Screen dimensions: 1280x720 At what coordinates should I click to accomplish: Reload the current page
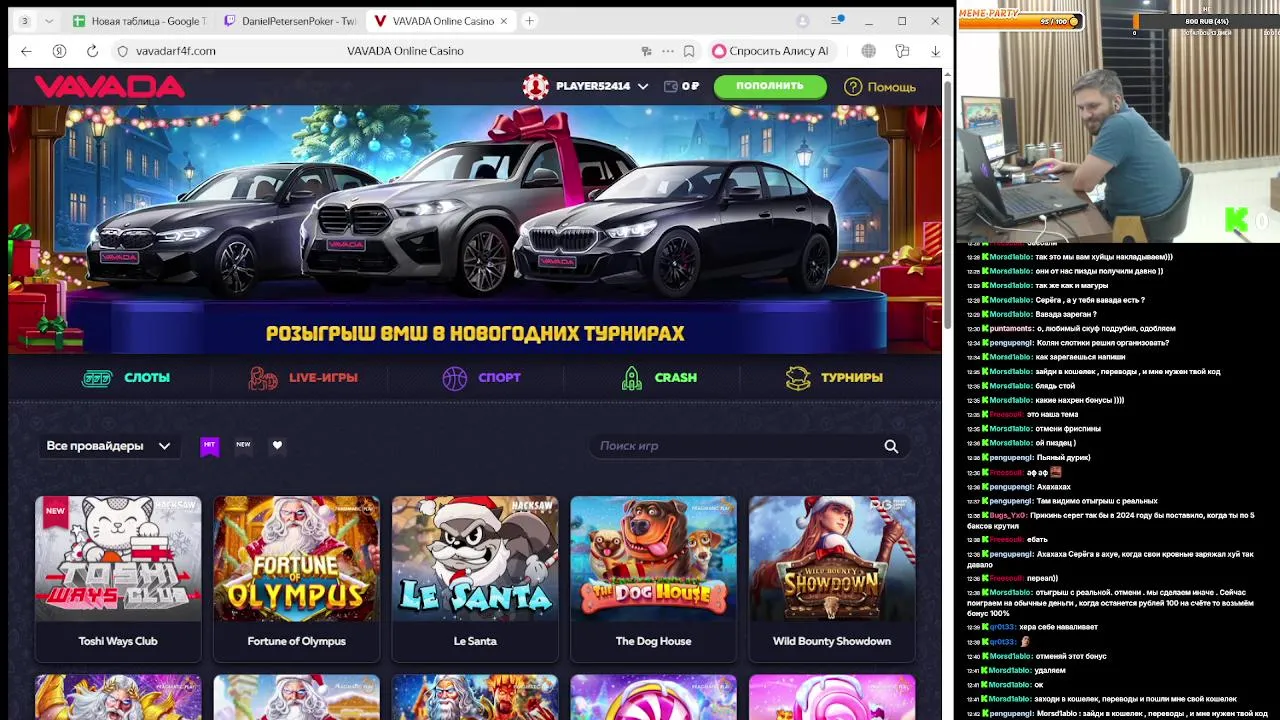coord(92,51)
